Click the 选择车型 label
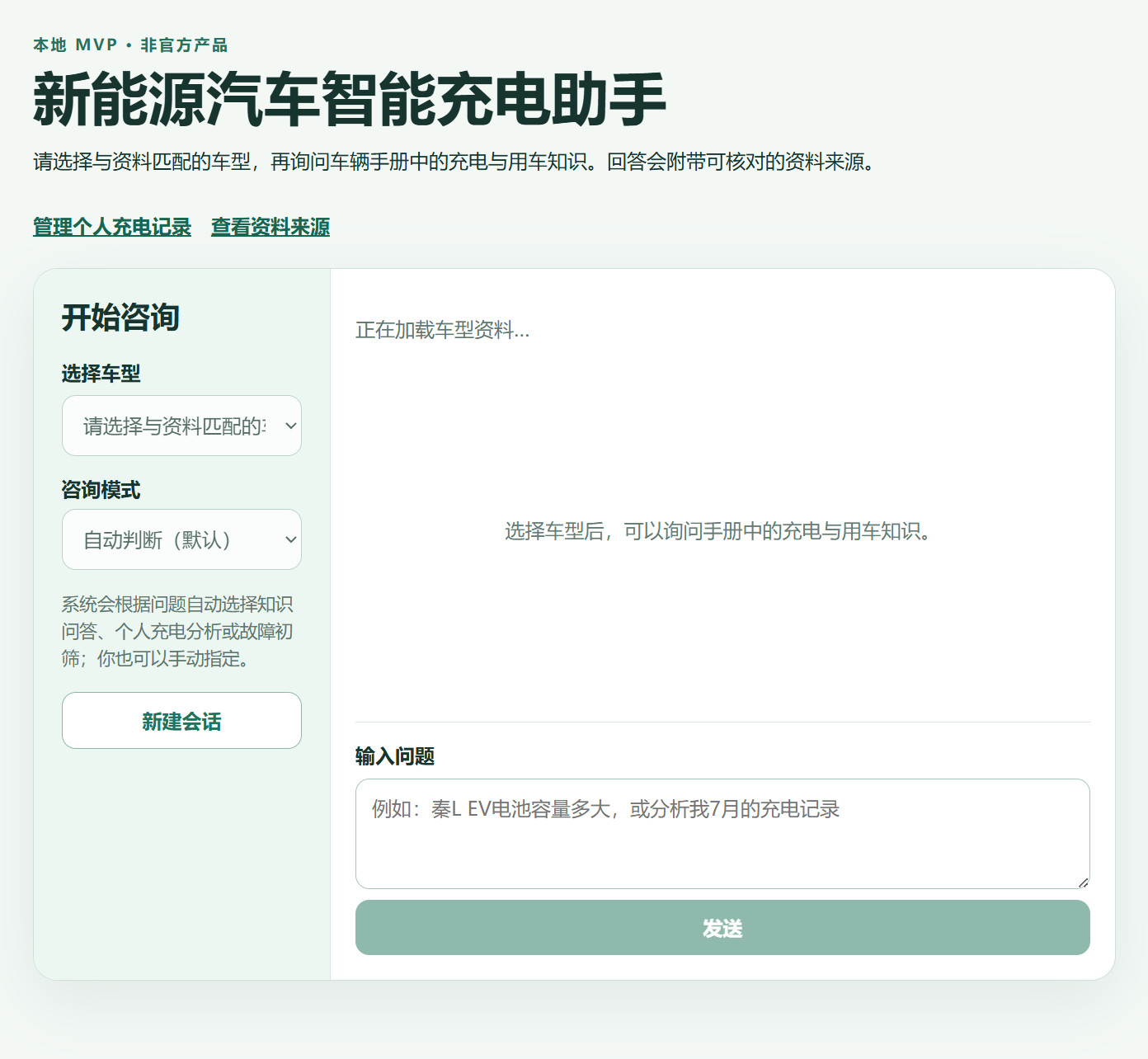The height and width of the screenshot is (1059, 1148). click(x=101, y=374)
